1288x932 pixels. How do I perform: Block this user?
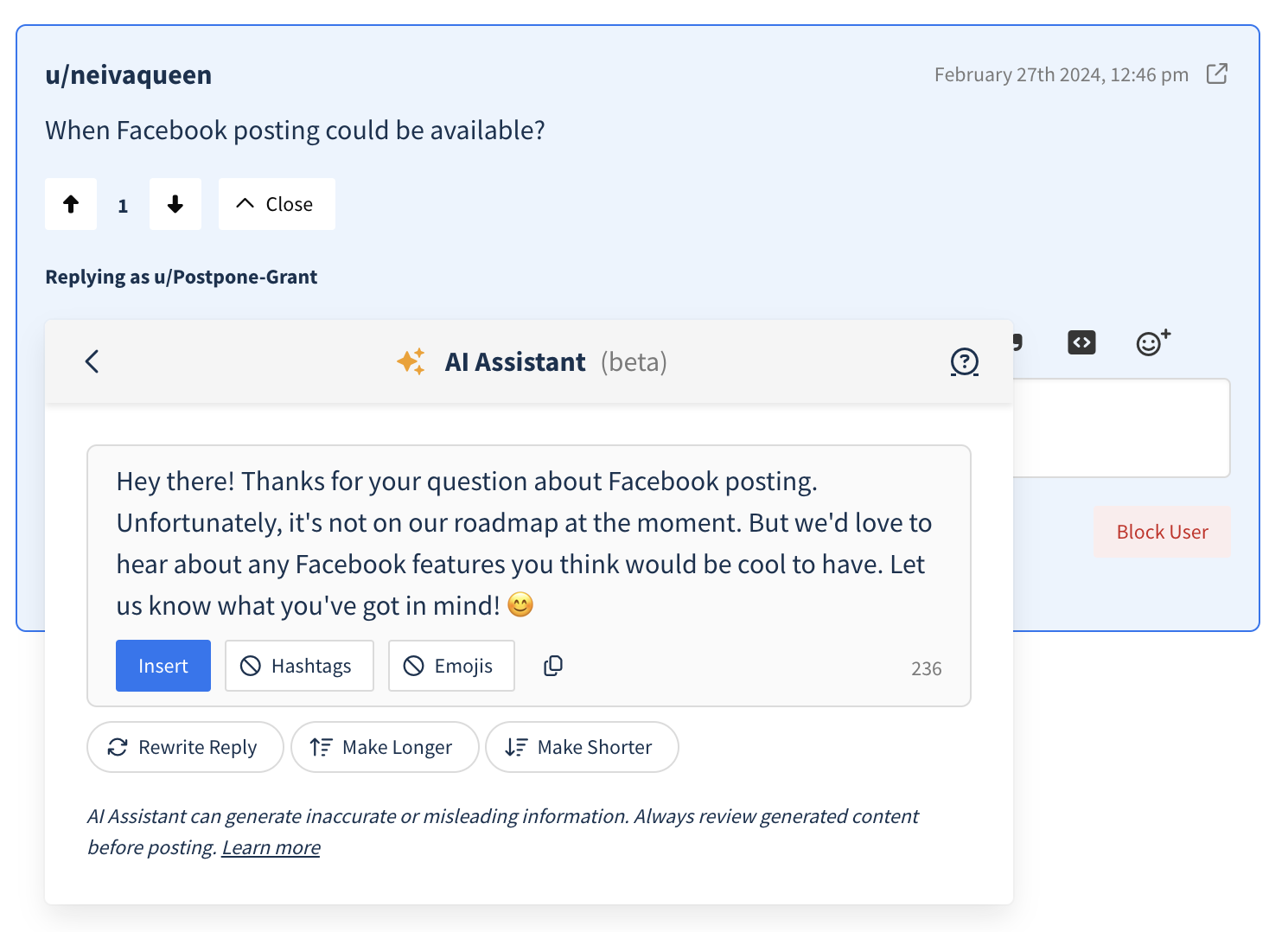1162,532
